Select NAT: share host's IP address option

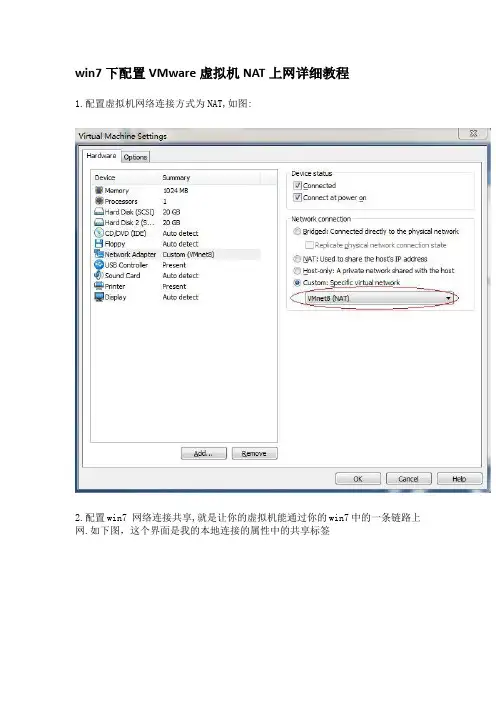point(297,259)
